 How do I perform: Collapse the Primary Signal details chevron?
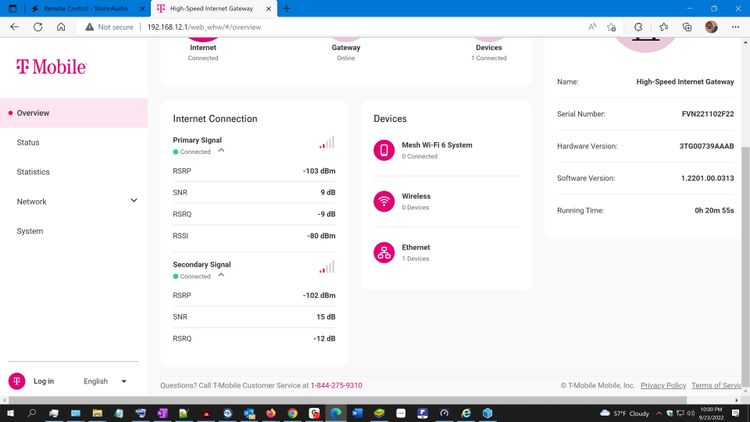[x=221, y=150]
